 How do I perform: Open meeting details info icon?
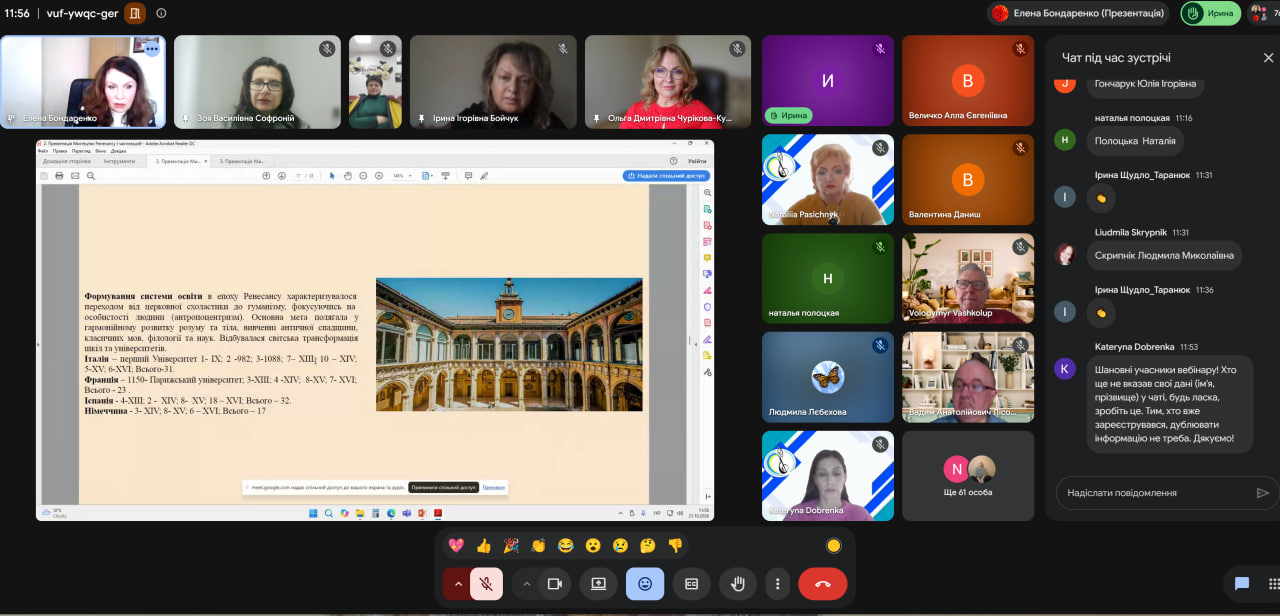[x=162, y=13]
